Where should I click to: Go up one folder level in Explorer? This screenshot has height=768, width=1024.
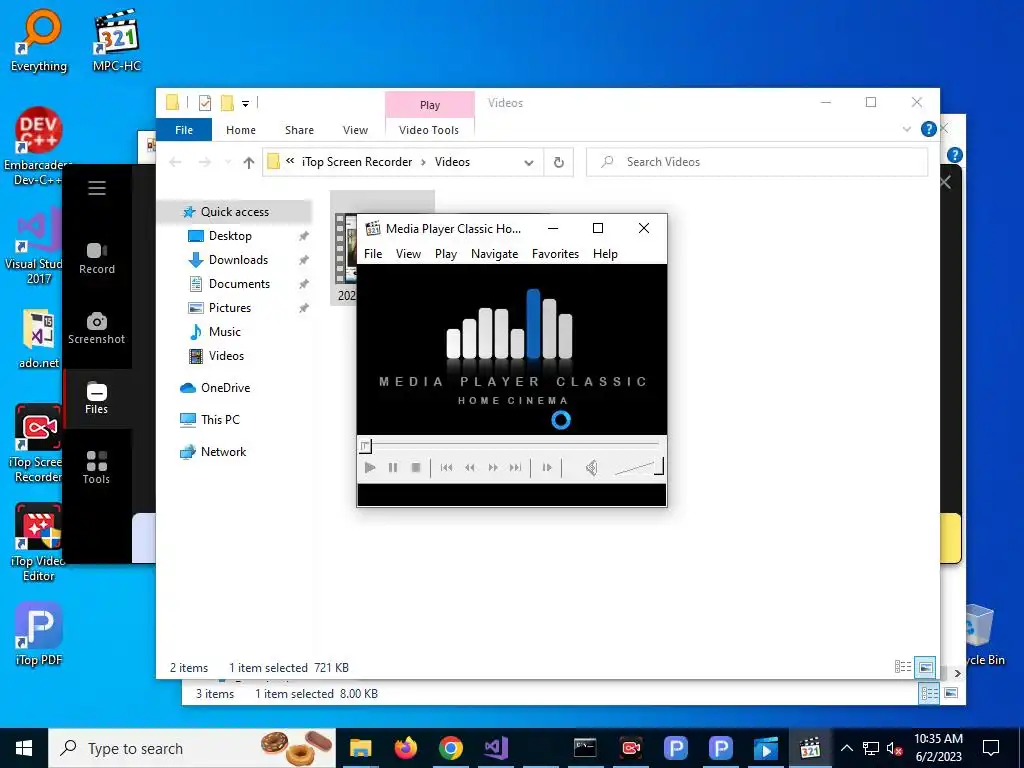pos(249,163)
